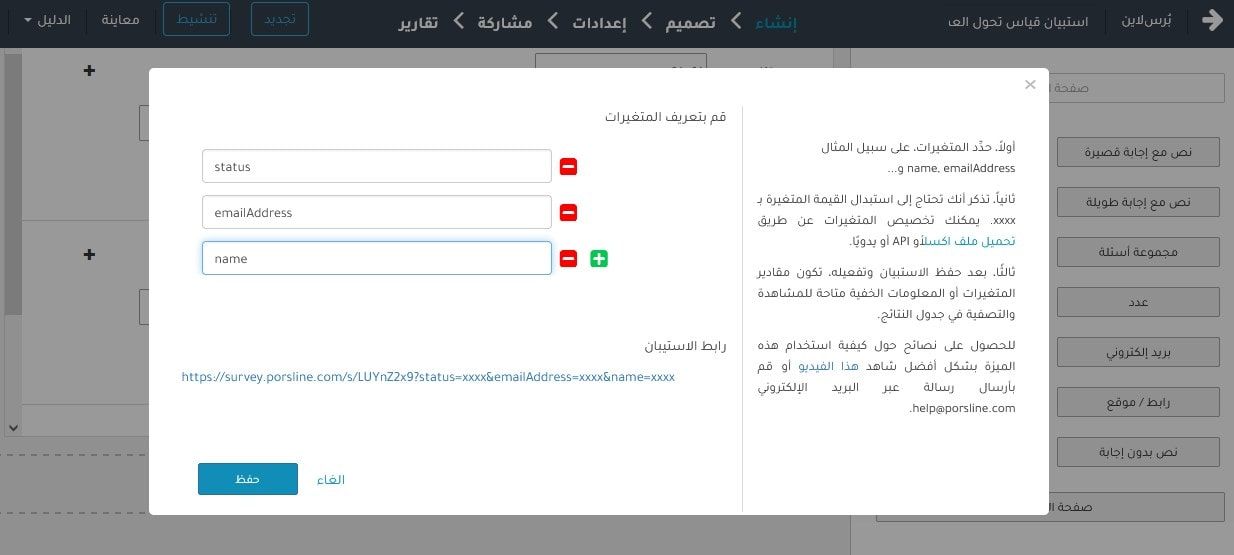Viewport: 1234px width, 555px height.
Task: Remove the status variable with minus icon
Action: coord(568,167)
